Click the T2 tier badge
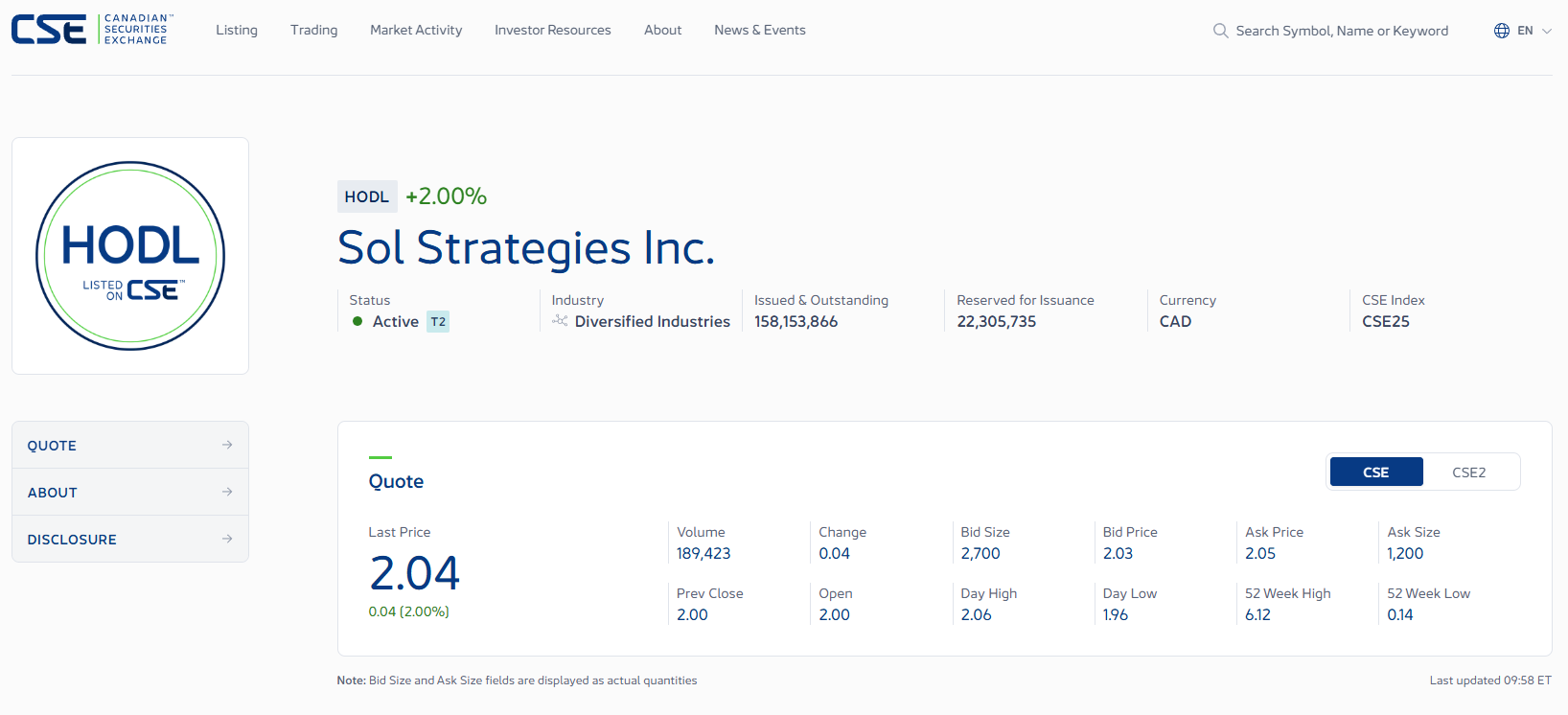 tap(438, 322)
